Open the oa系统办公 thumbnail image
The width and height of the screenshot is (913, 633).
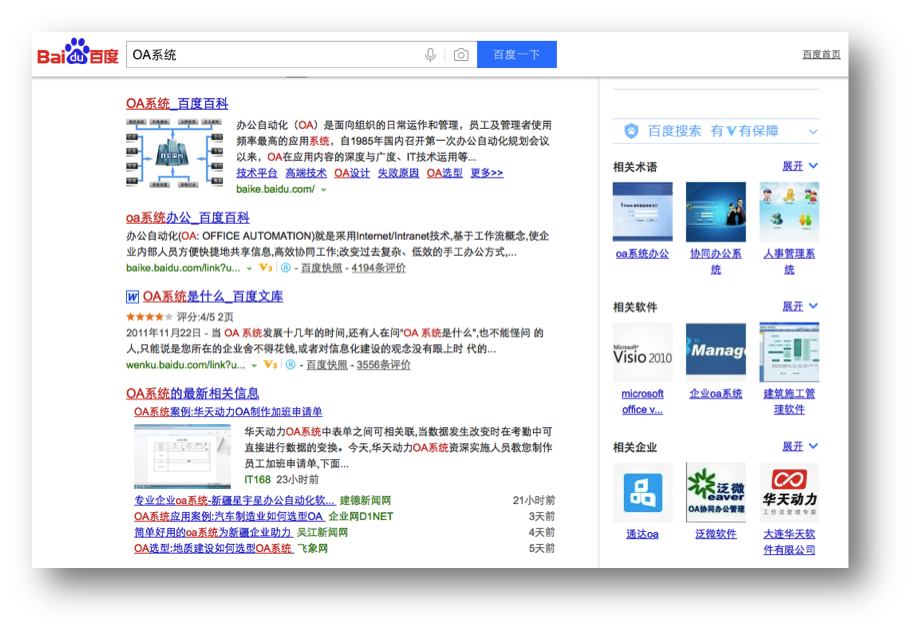click(x=642, y=212)
